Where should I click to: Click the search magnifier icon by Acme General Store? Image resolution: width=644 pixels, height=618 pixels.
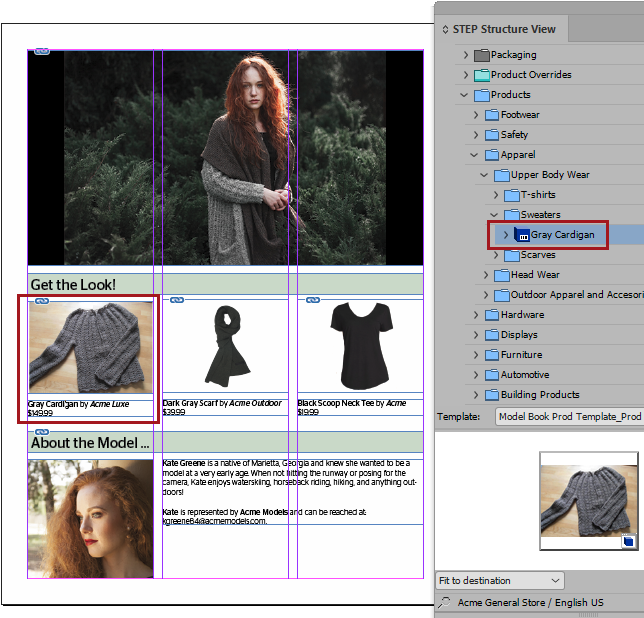pyautogui.click(x=444, y=603)
